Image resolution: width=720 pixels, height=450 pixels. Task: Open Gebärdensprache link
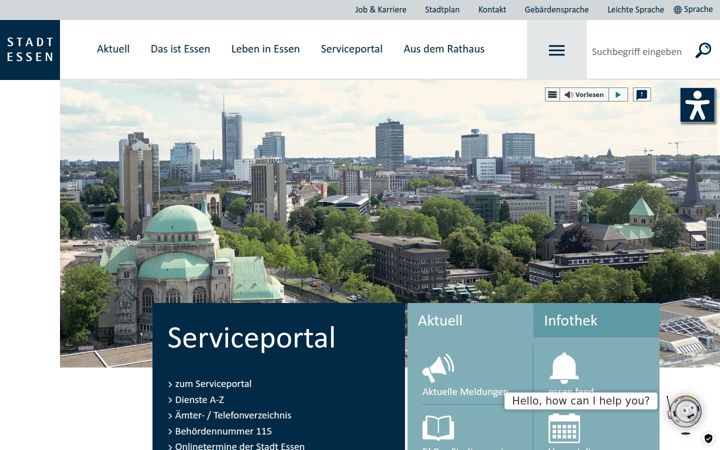pos(557,10)
